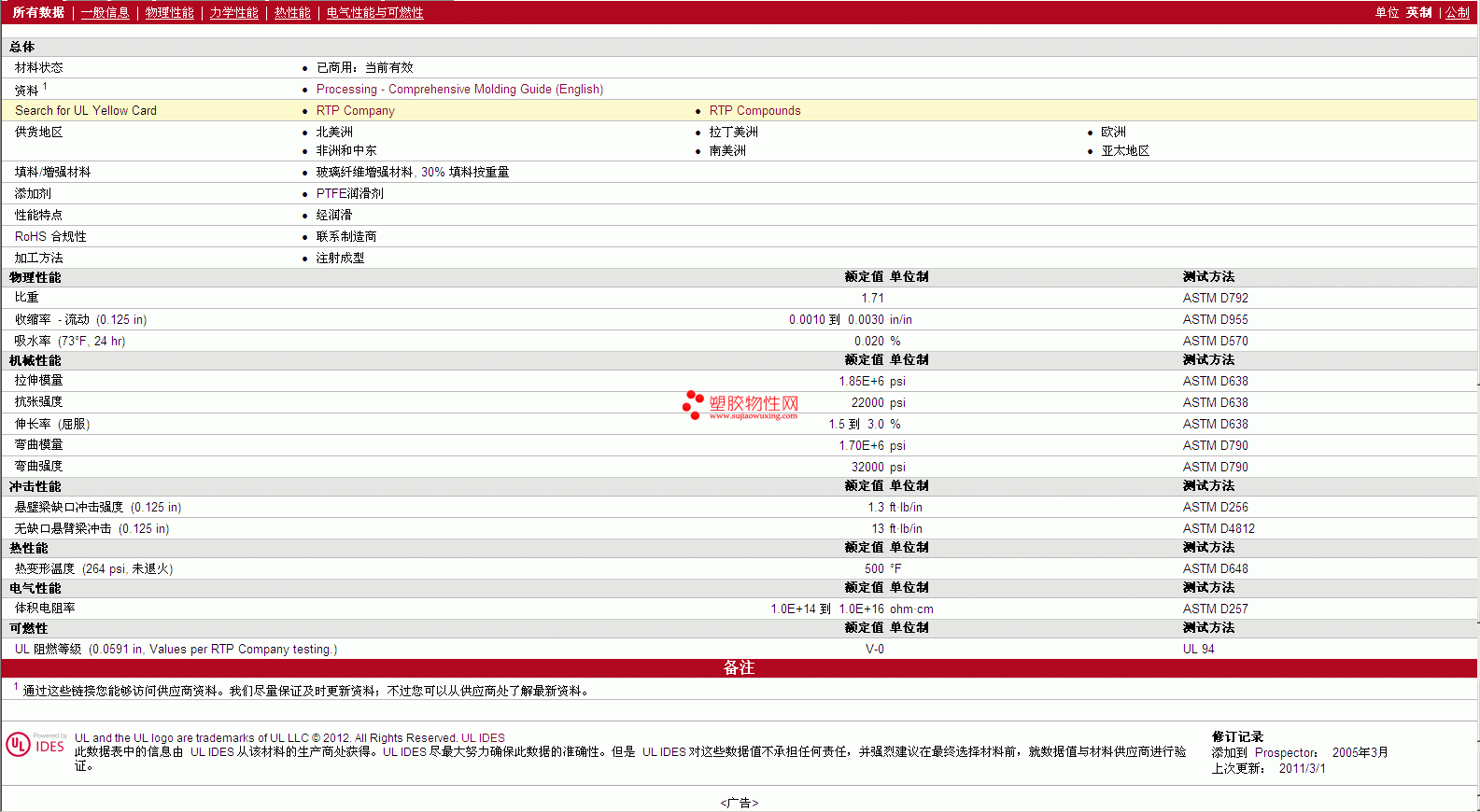This screenshot has height=812, width=1480.
Task: Click 热变形温度 value 500
Action: (874, 568)
